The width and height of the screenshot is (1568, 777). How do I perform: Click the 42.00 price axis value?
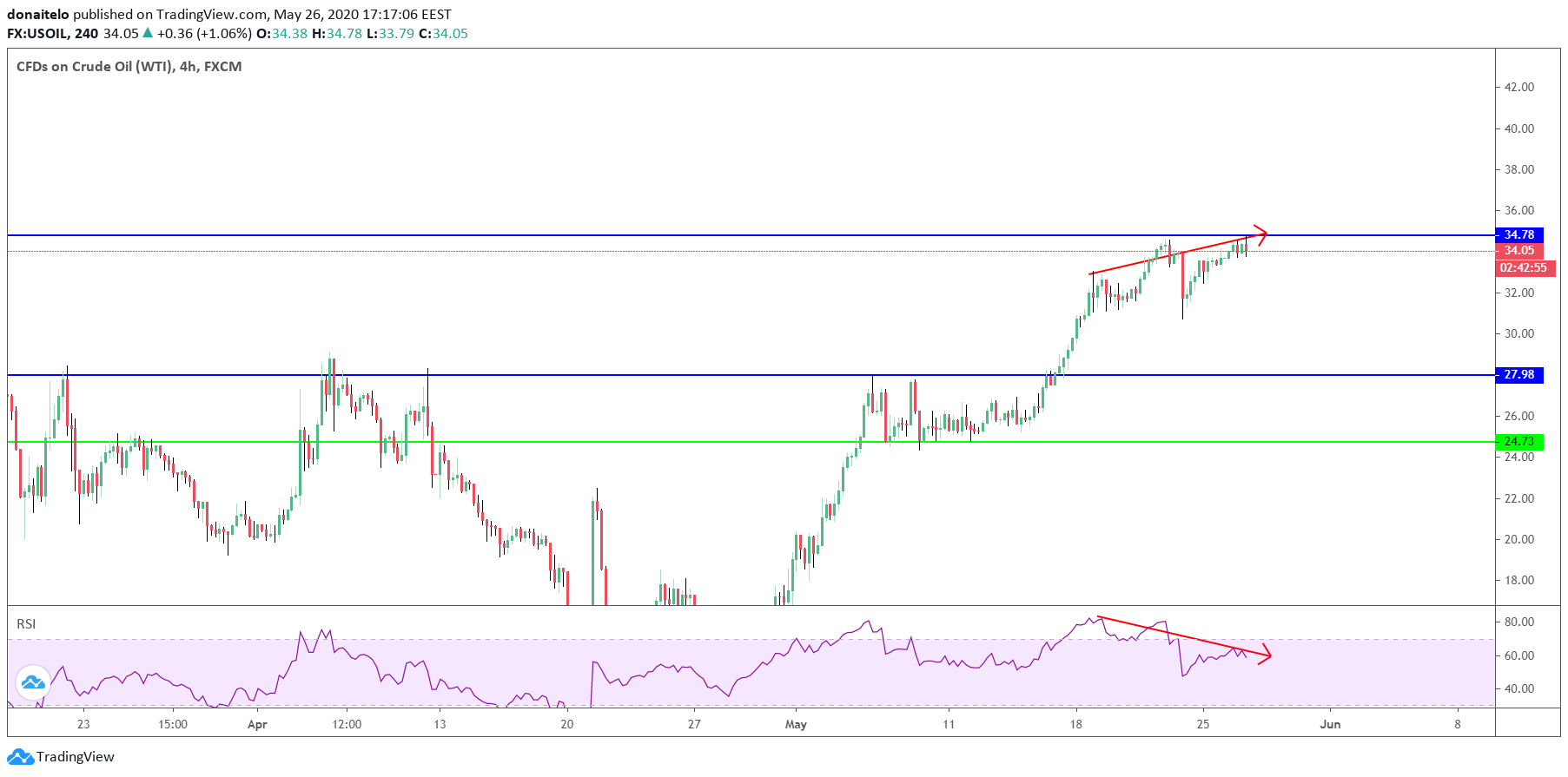[x=1519, y=87]
